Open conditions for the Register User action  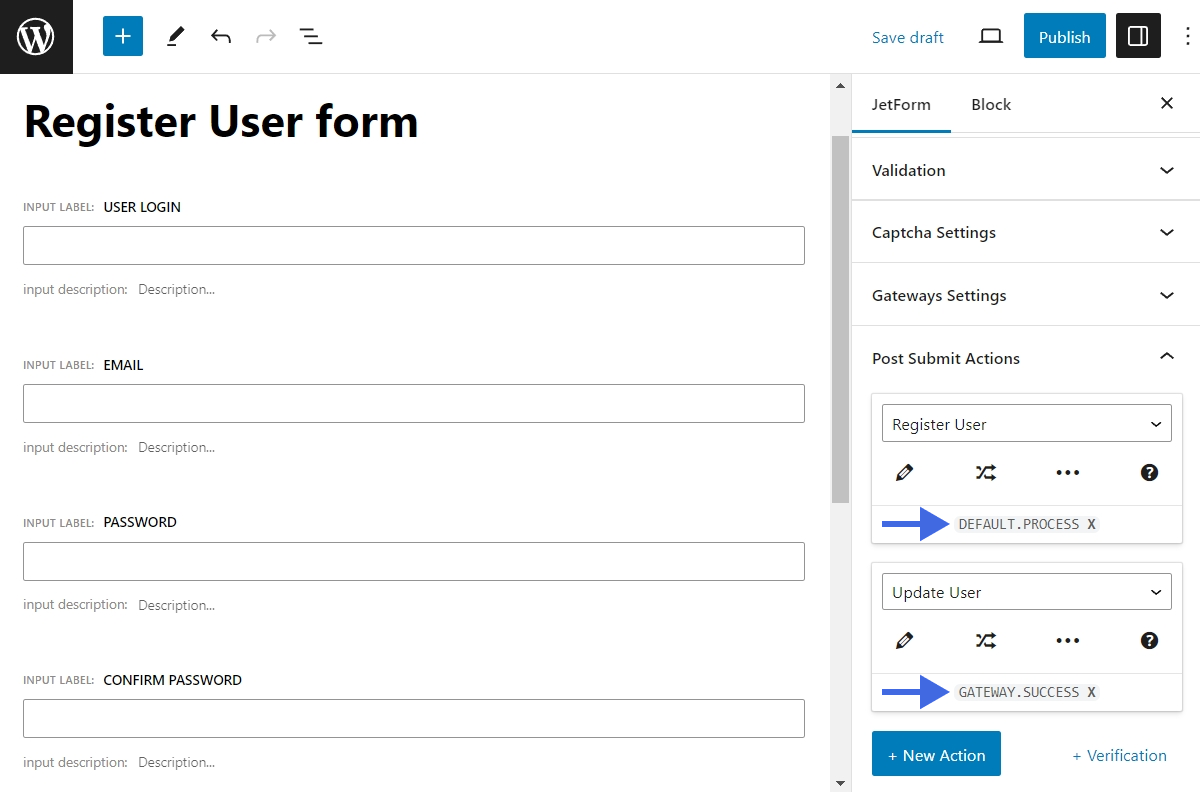point(986,472)
